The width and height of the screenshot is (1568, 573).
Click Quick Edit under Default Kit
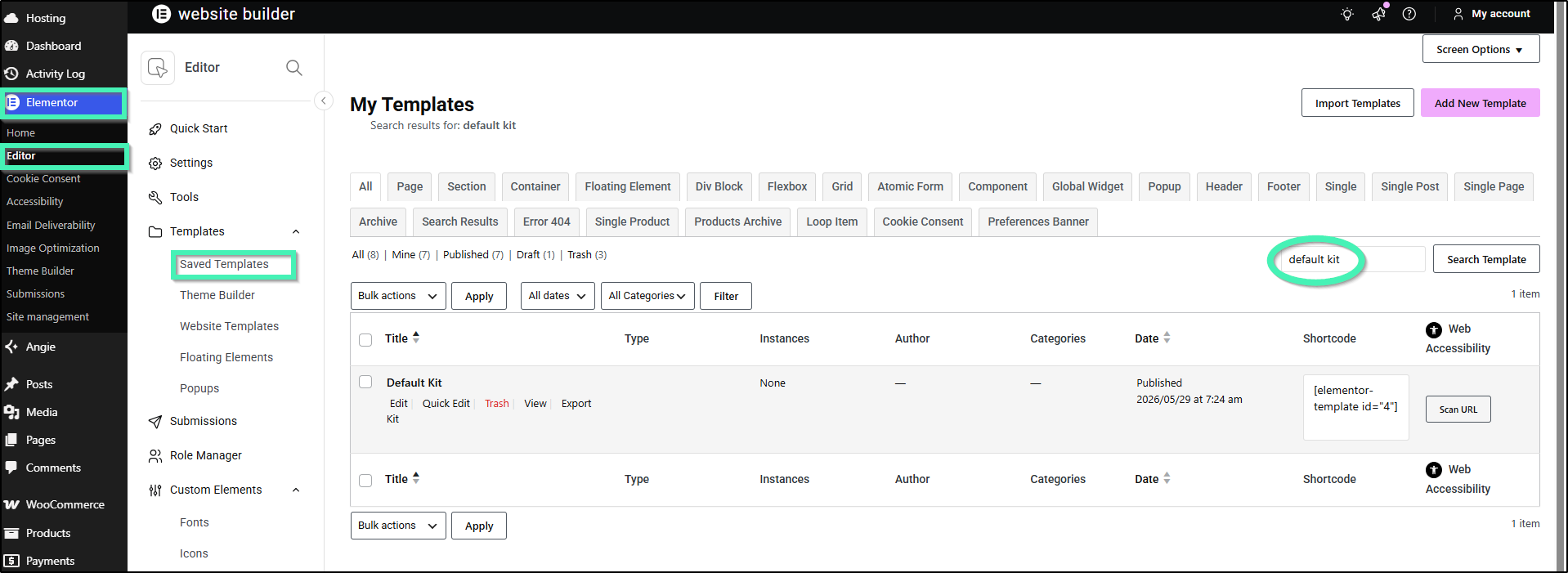(446, 404)
